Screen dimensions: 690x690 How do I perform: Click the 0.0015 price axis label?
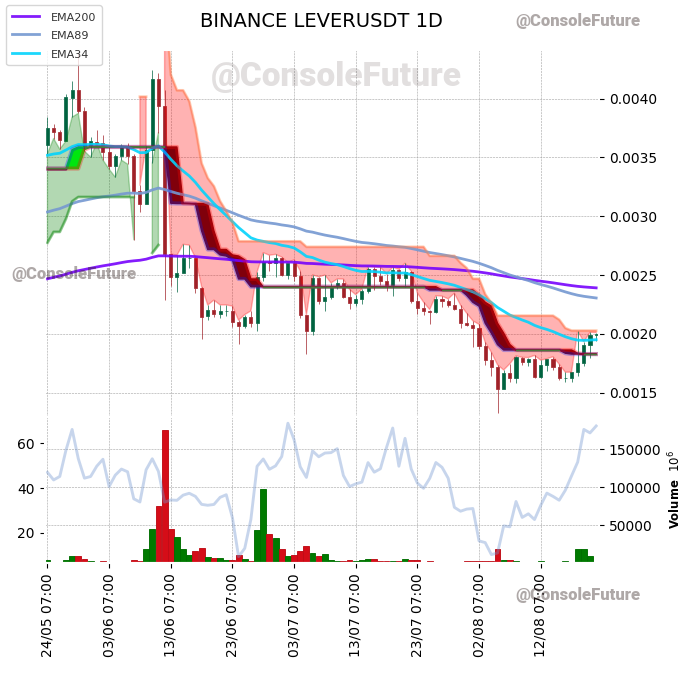pos(633,393)
